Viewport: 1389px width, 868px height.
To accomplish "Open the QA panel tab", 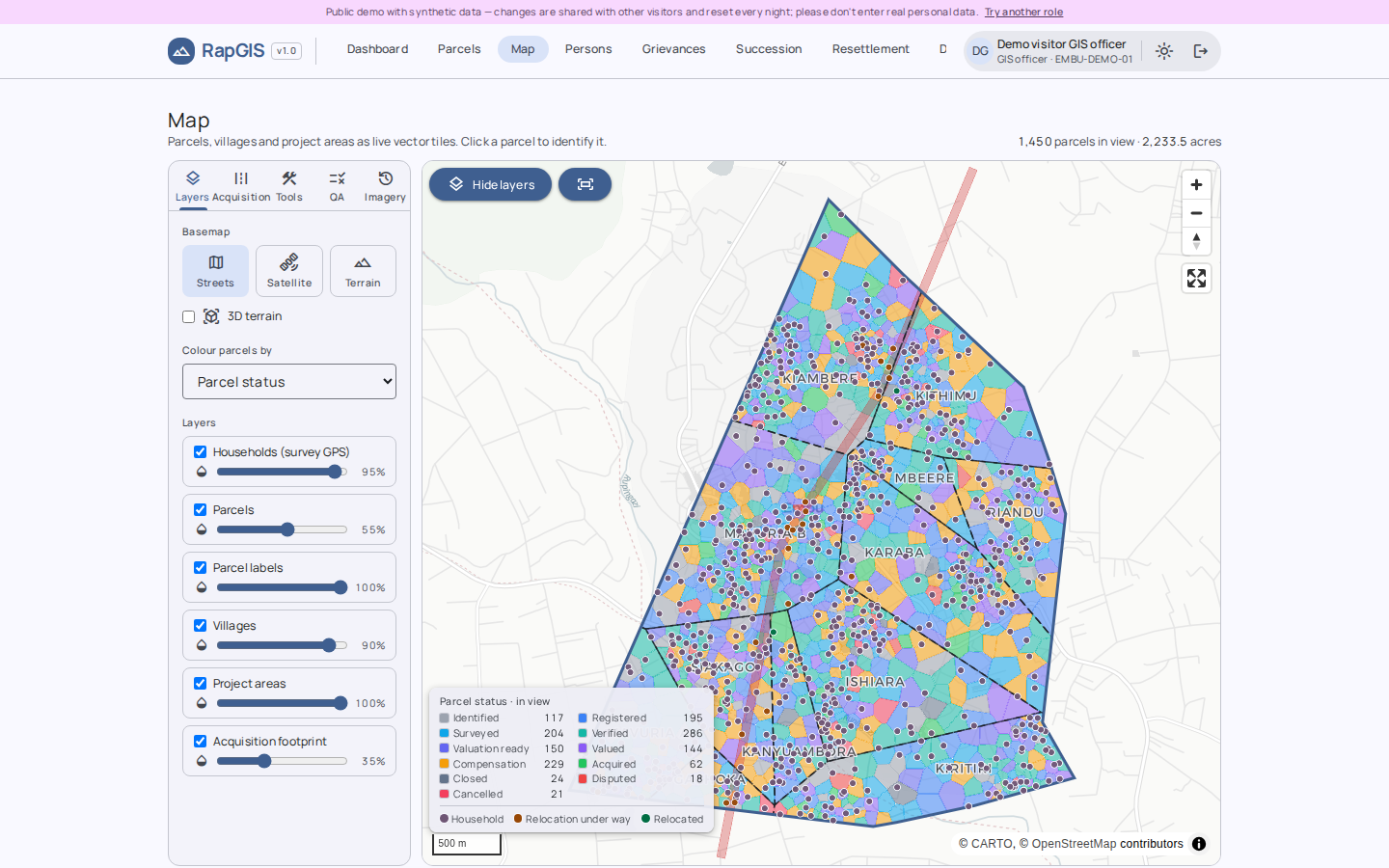I will pyautogui.click(x=337, y=186).
